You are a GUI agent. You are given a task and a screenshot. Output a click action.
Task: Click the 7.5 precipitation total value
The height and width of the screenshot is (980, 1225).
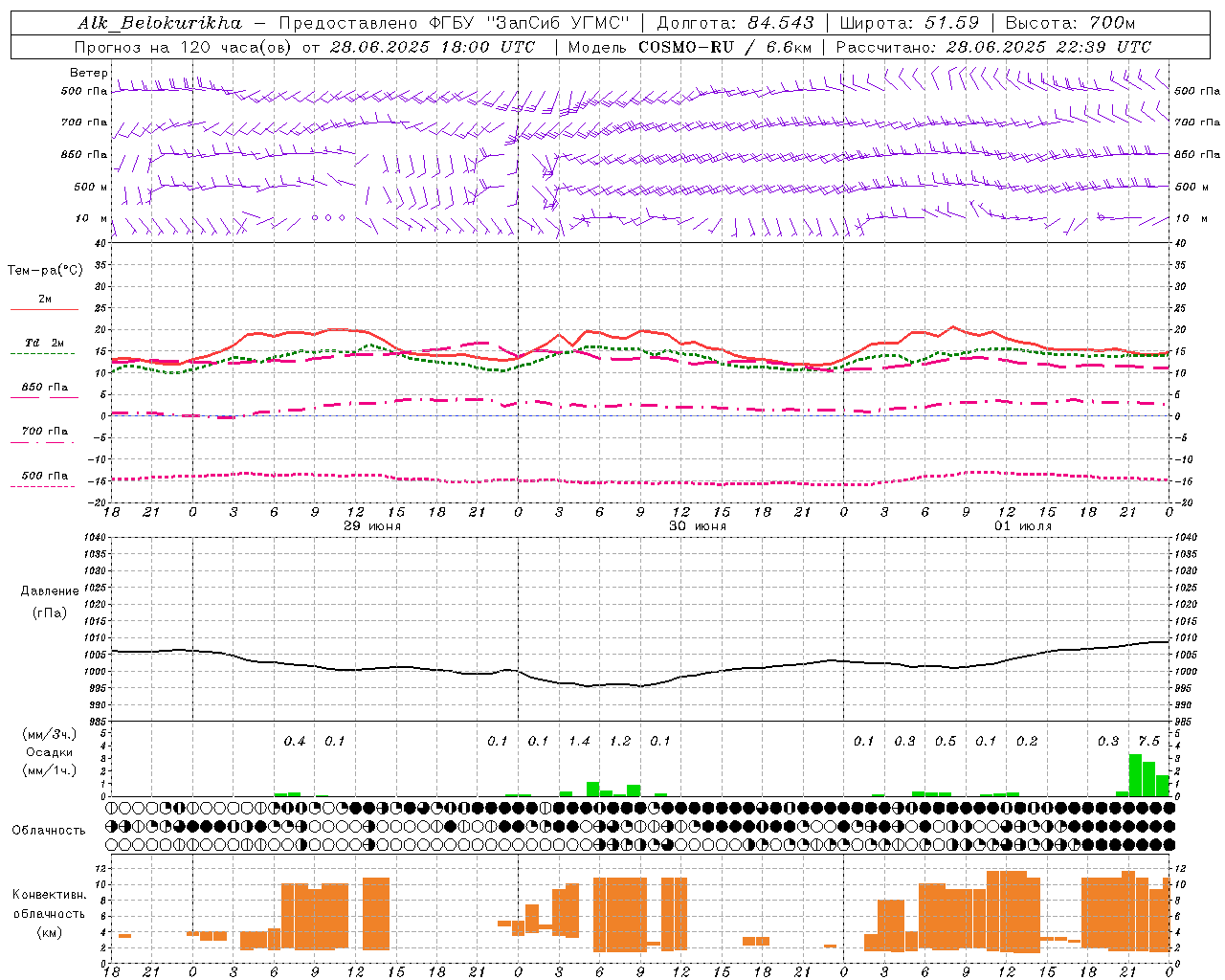tap(1148, 741)
